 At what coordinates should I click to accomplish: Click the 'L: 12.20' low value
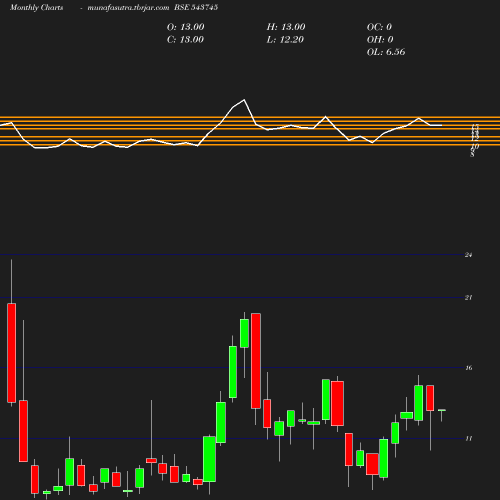tap(285, 40)
